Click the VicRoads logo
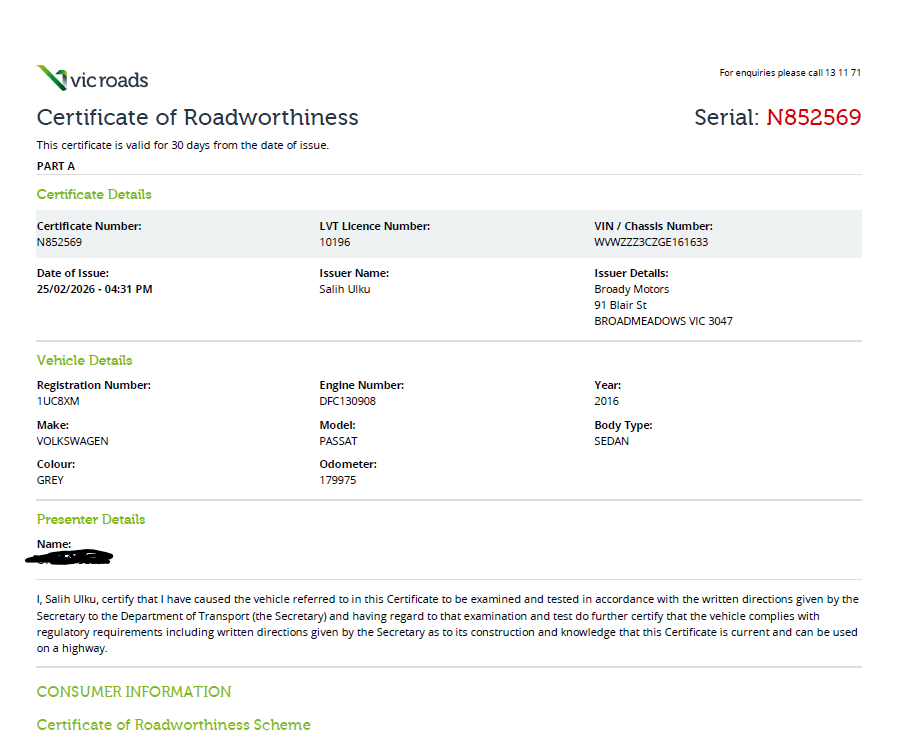 click(x=92, y=79)
